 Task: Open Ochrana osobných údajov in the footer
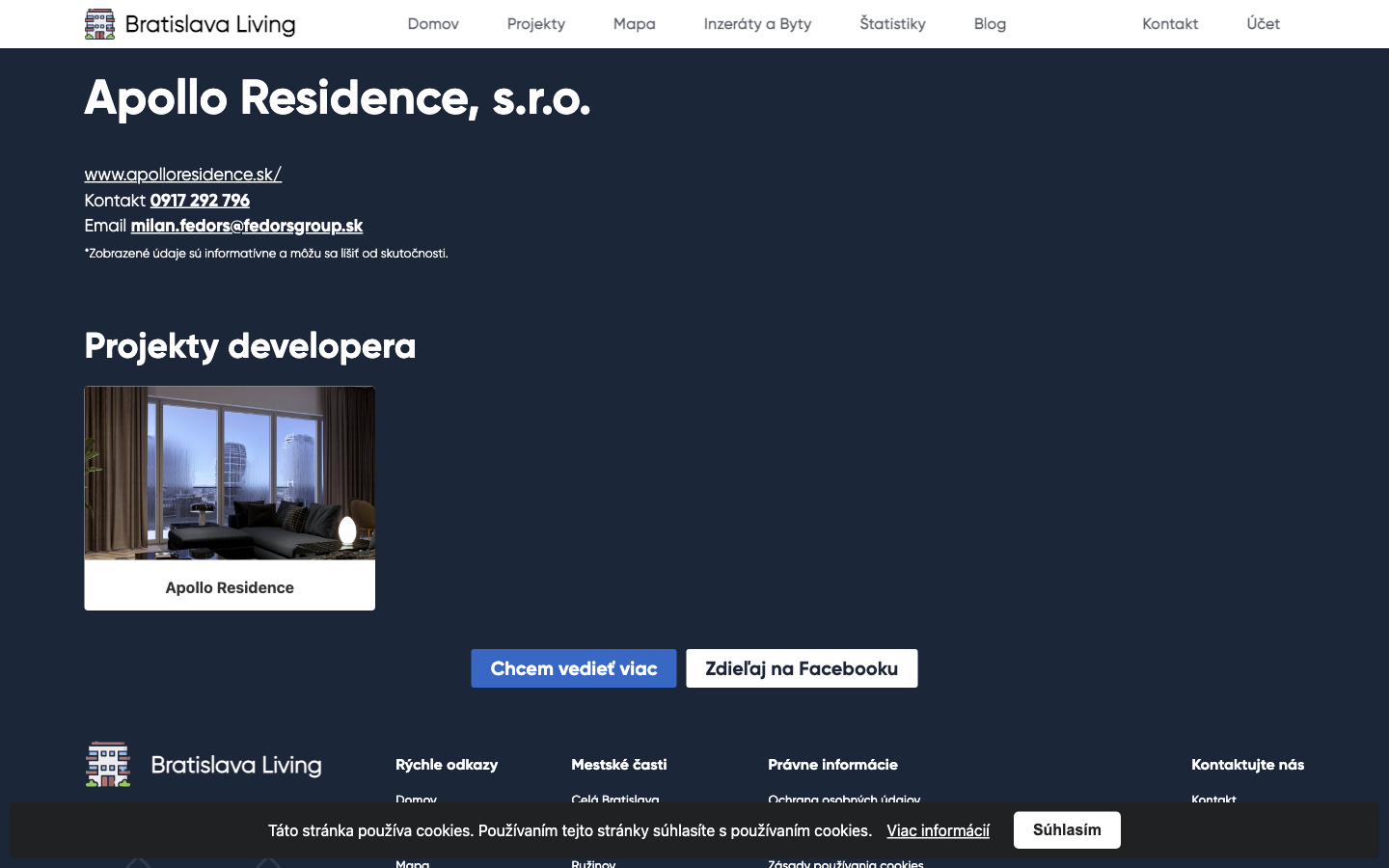(845, 800)
